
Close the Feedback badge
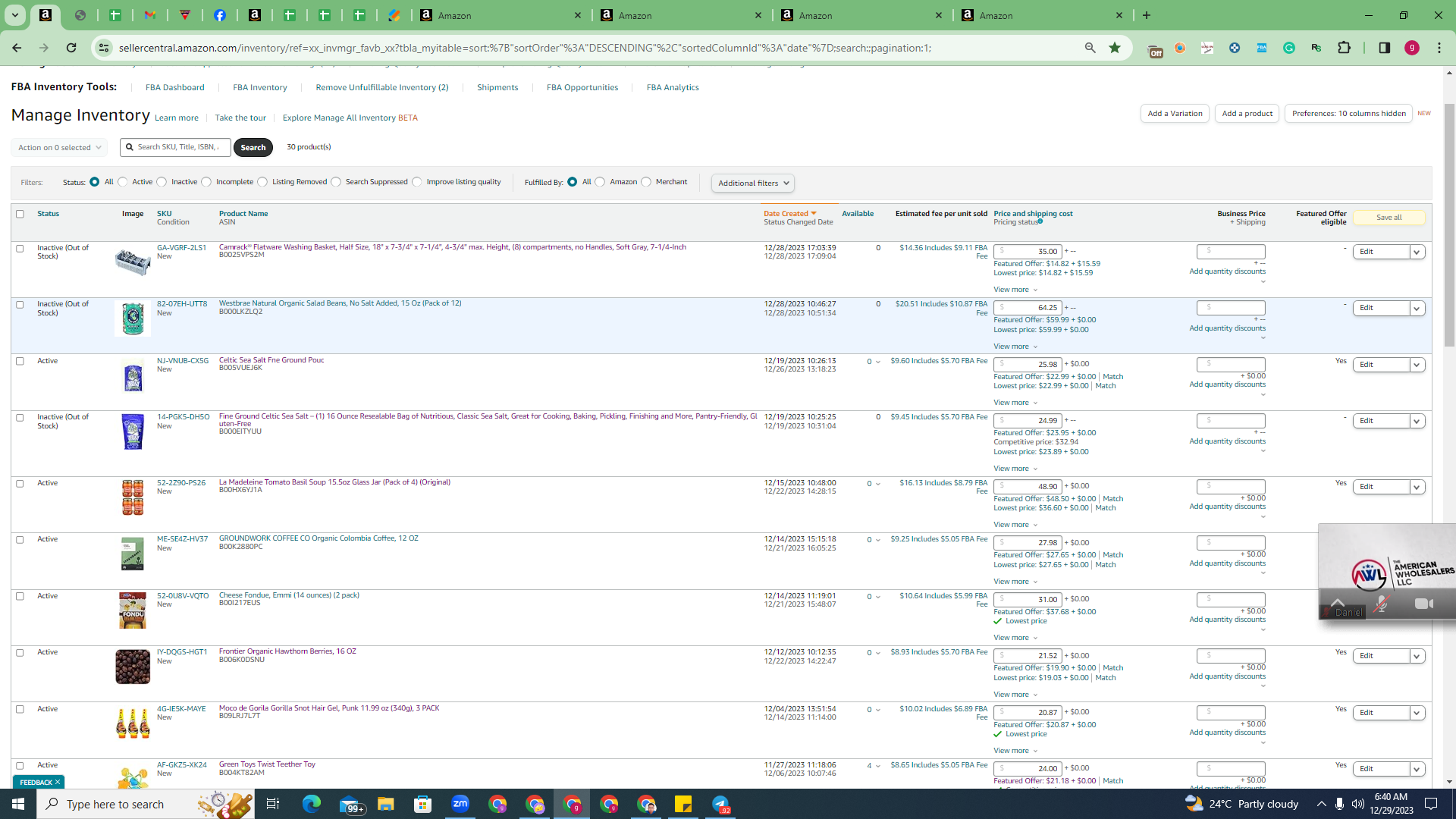pyautogui.click(x=58, y=782)
